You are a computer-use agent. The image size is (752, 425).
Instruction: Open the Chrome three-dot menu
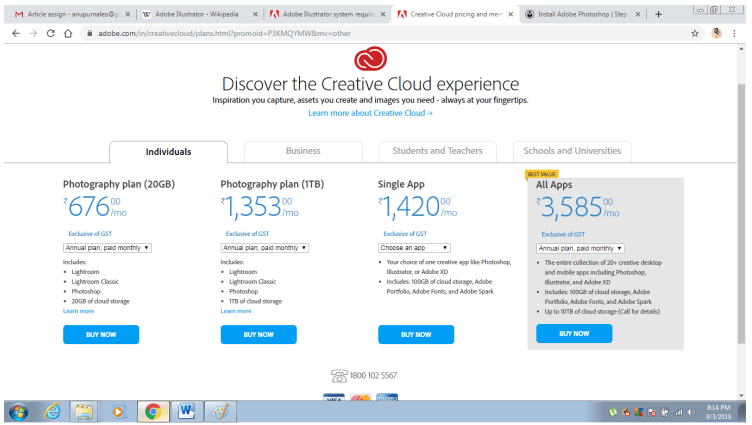(x=734, y=34)
